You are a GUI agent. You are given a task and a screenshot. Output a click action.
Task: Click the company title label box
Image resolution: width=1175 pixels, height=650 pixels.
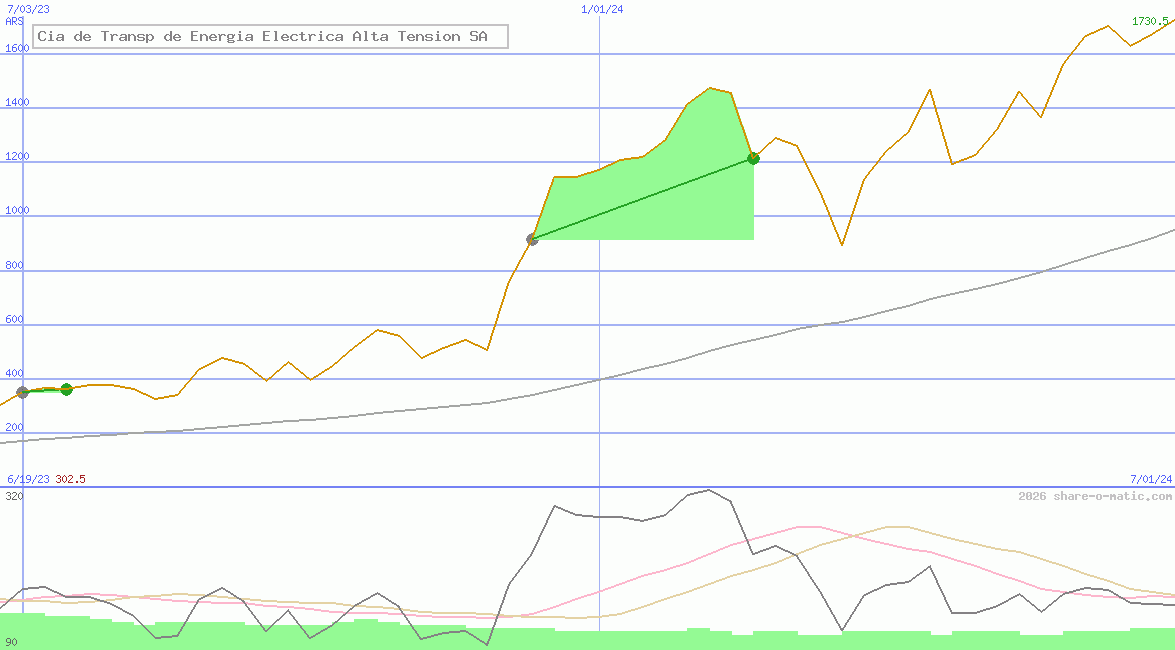pyautogui.click(x=271, y=36)
